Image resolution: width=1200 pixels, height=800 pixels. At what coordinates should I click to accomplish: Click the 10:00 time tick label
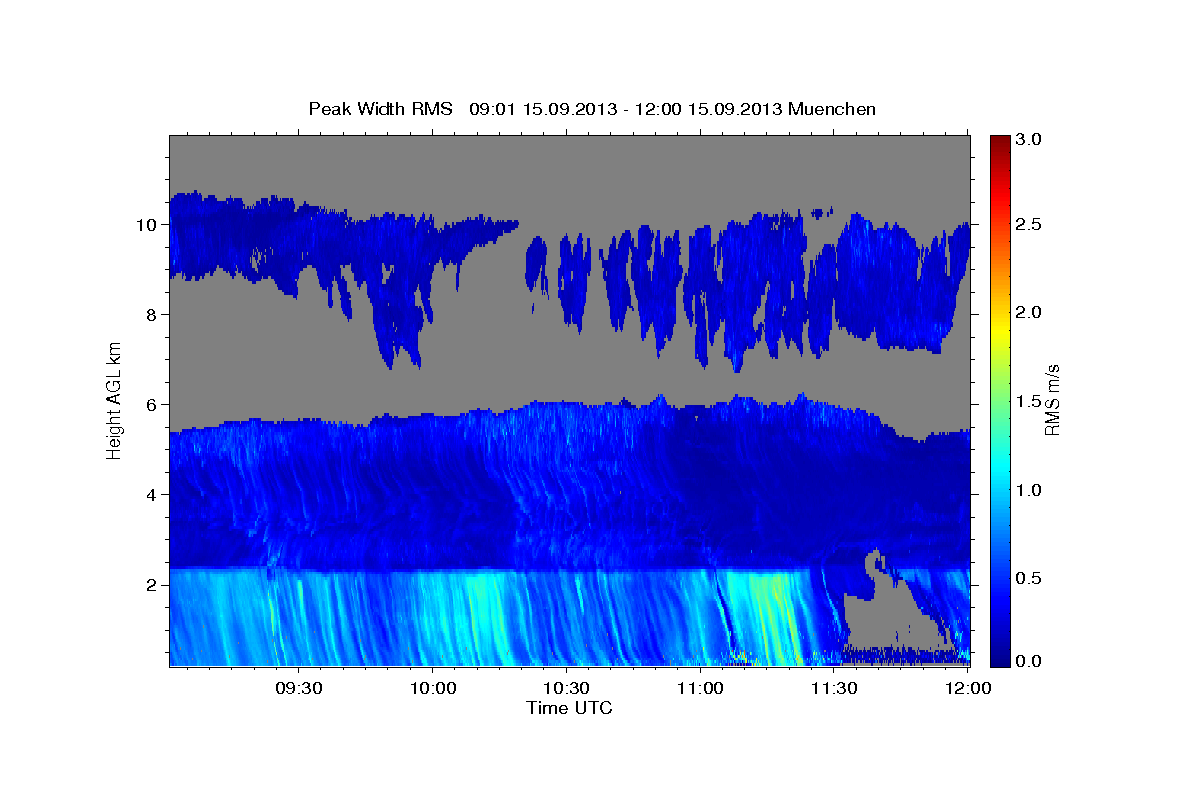point(433,688)
